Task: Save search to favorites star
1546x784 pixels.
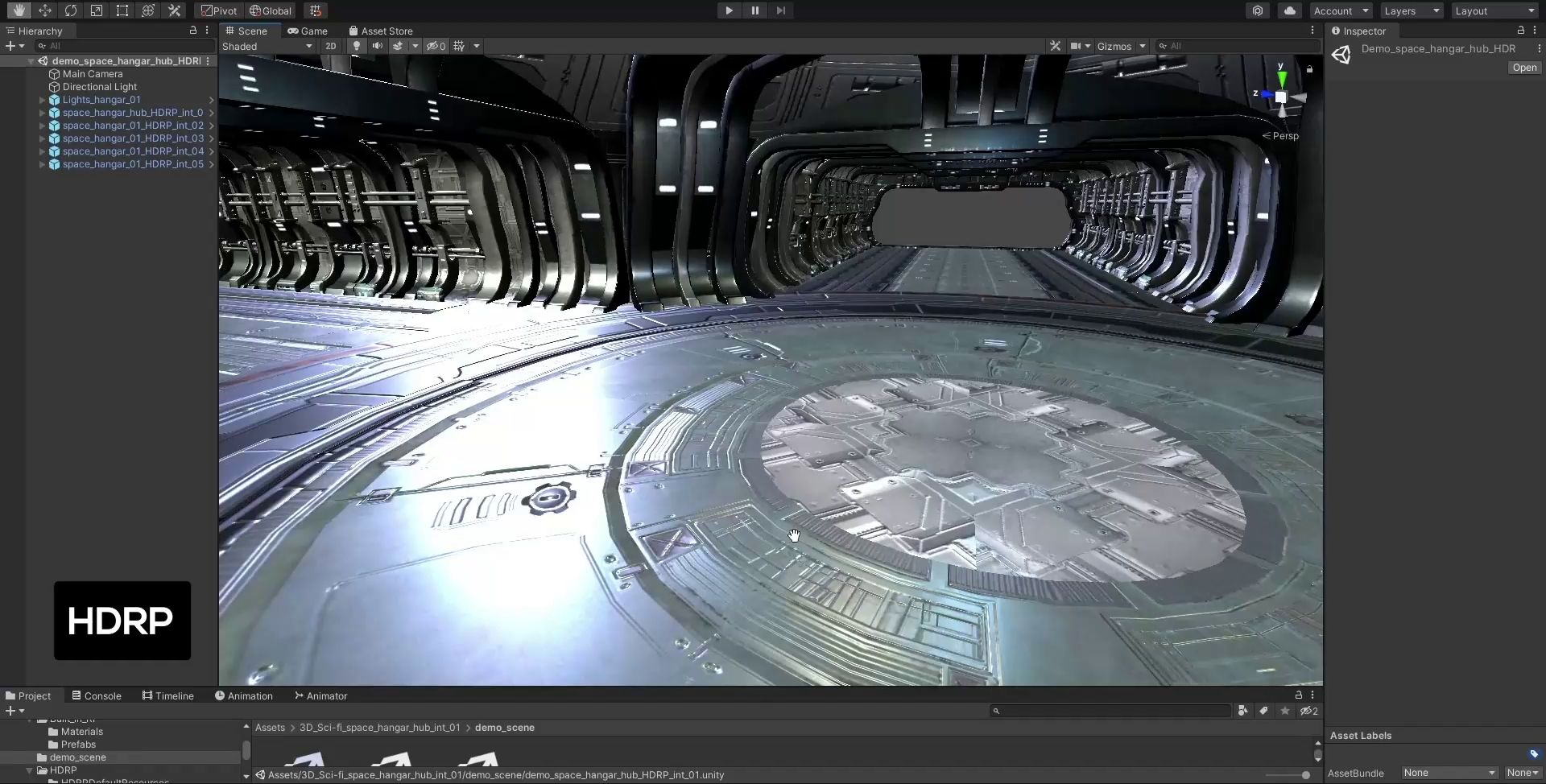Action: coord(1285,711)
